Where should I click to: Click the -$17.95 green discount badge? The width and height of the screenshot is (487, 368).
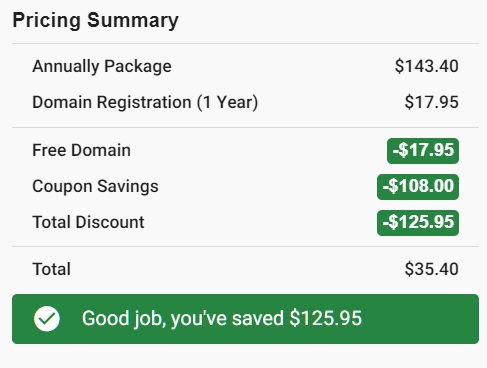pyautogui.click(x=423, y=151)
